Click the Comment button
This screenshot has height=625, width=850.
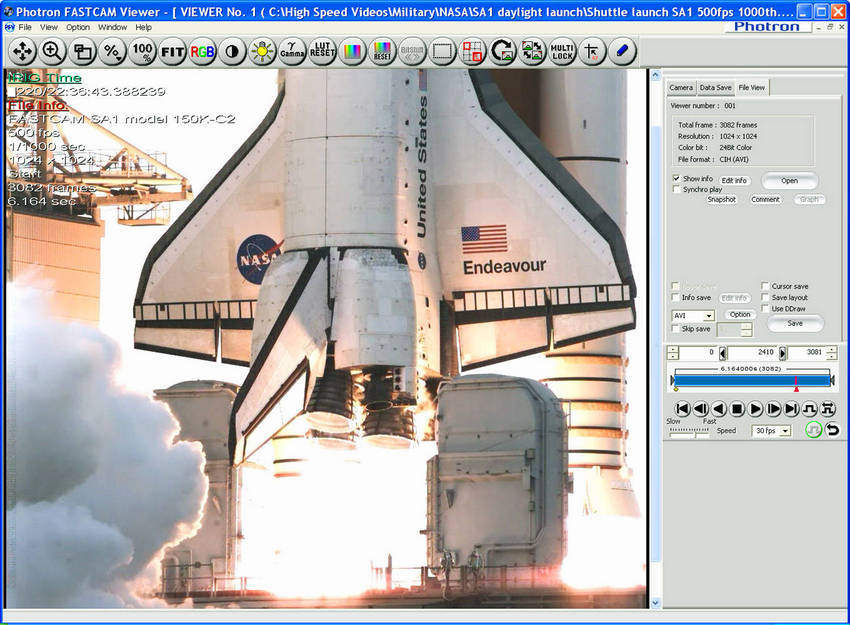click(x=765, y=199)
